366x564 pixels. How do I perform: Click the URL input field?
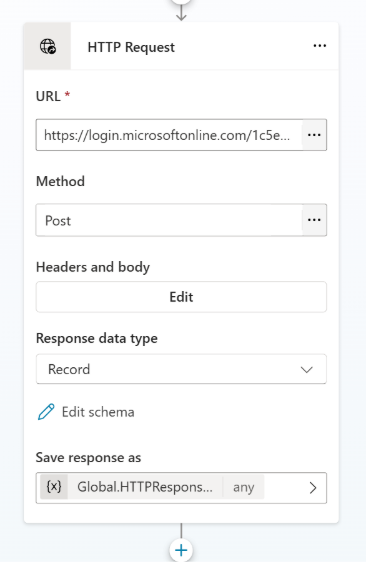(169, 135)
